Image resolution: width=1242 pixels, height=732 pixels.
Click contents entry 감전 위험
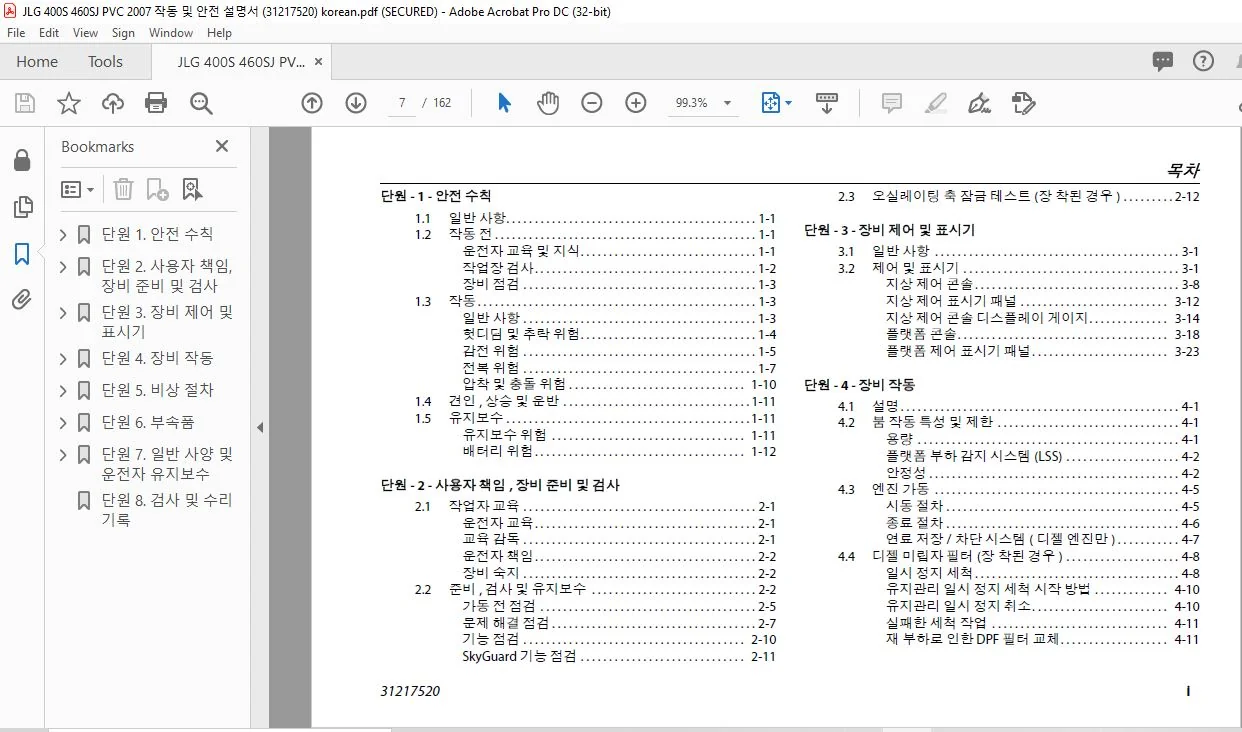619,351
